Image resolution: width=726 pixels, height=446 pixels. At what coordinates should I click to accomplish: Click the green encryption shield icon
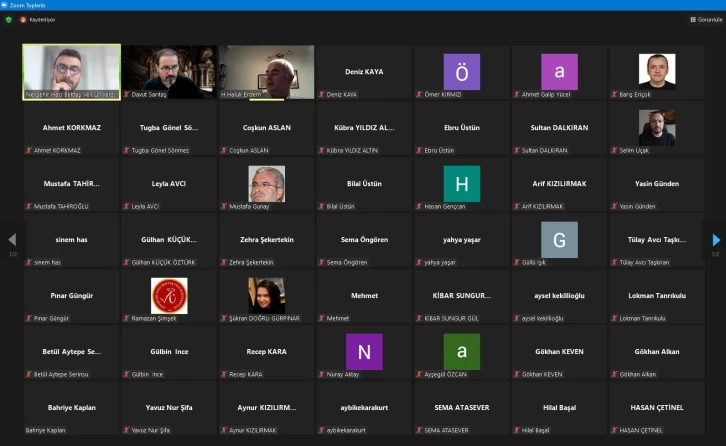point(9,19)
